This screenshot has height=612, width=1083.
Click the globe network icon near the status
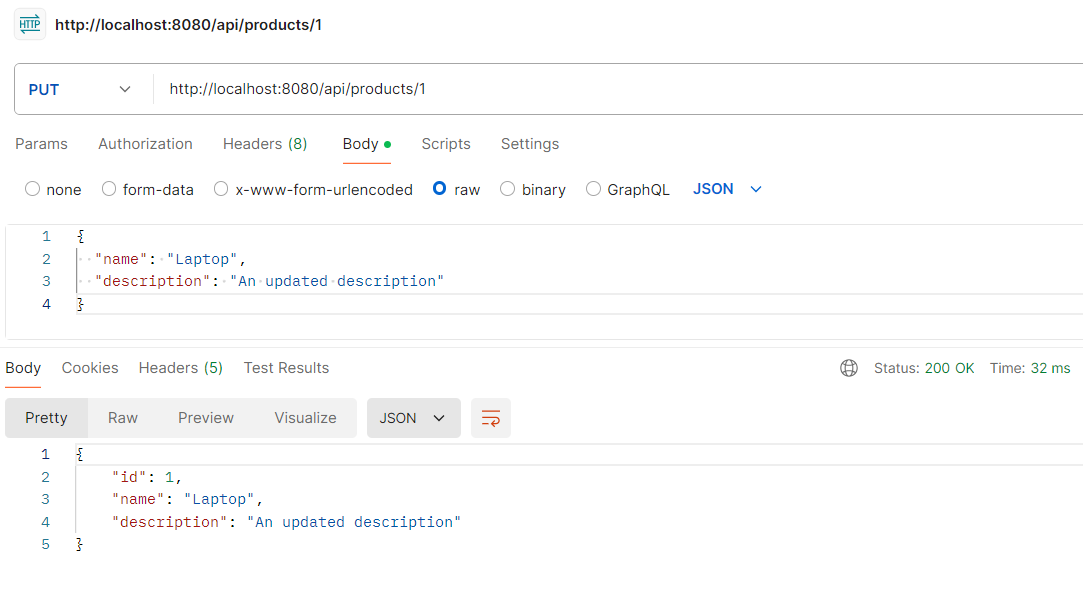click(849, 368)
